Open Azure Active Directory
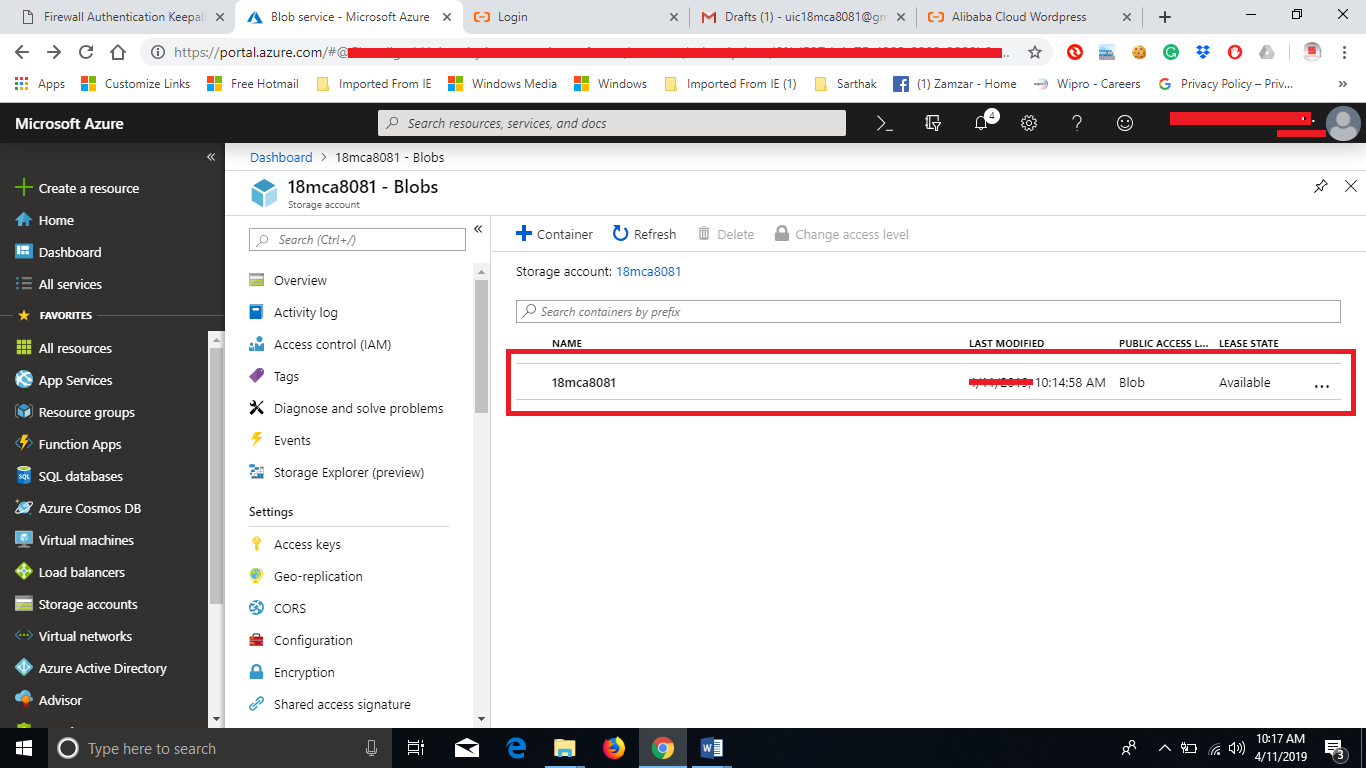Image resolution: width=1366 pixels, height=768 pixels. click(91, 668)
